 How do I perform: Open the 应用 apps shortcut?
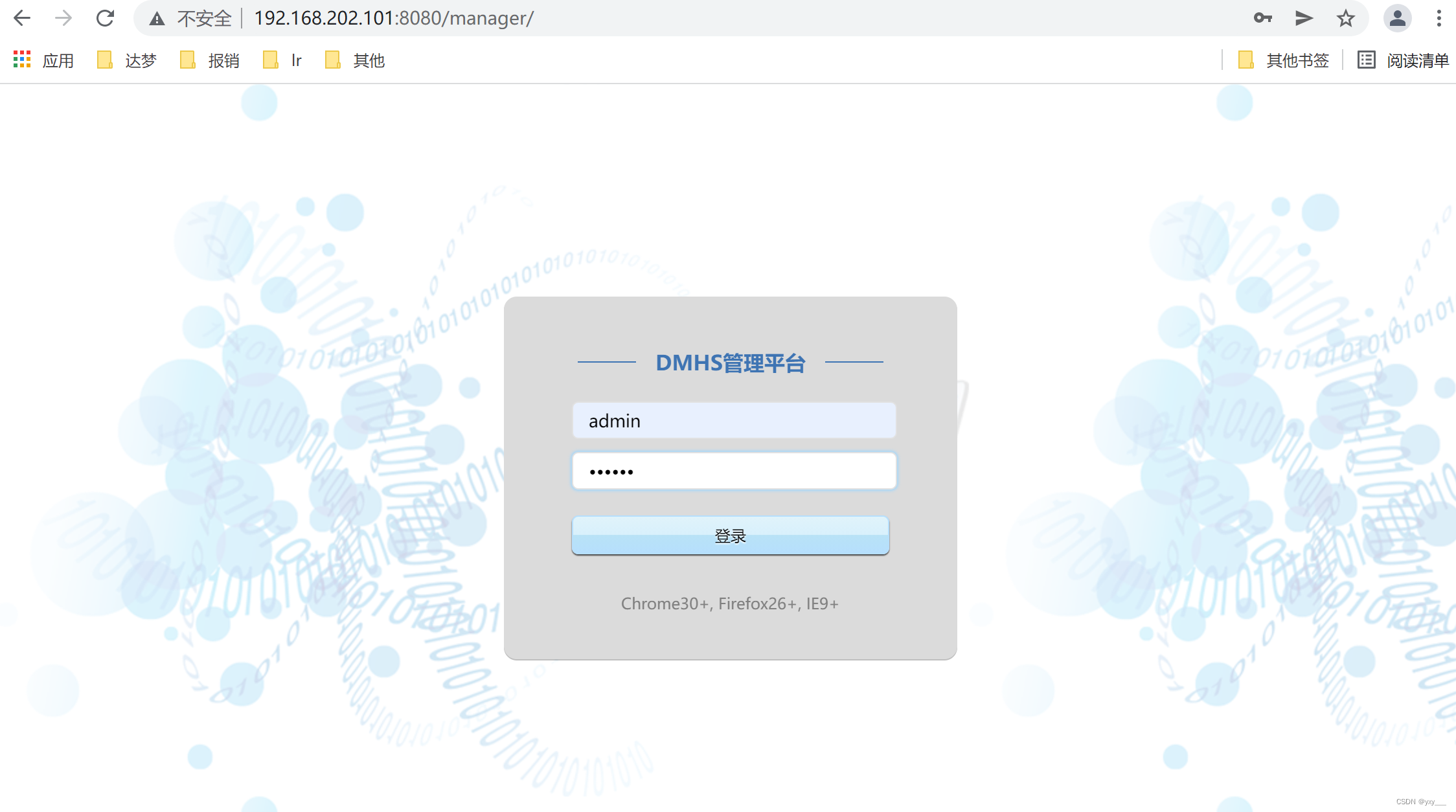pos(44,60)
